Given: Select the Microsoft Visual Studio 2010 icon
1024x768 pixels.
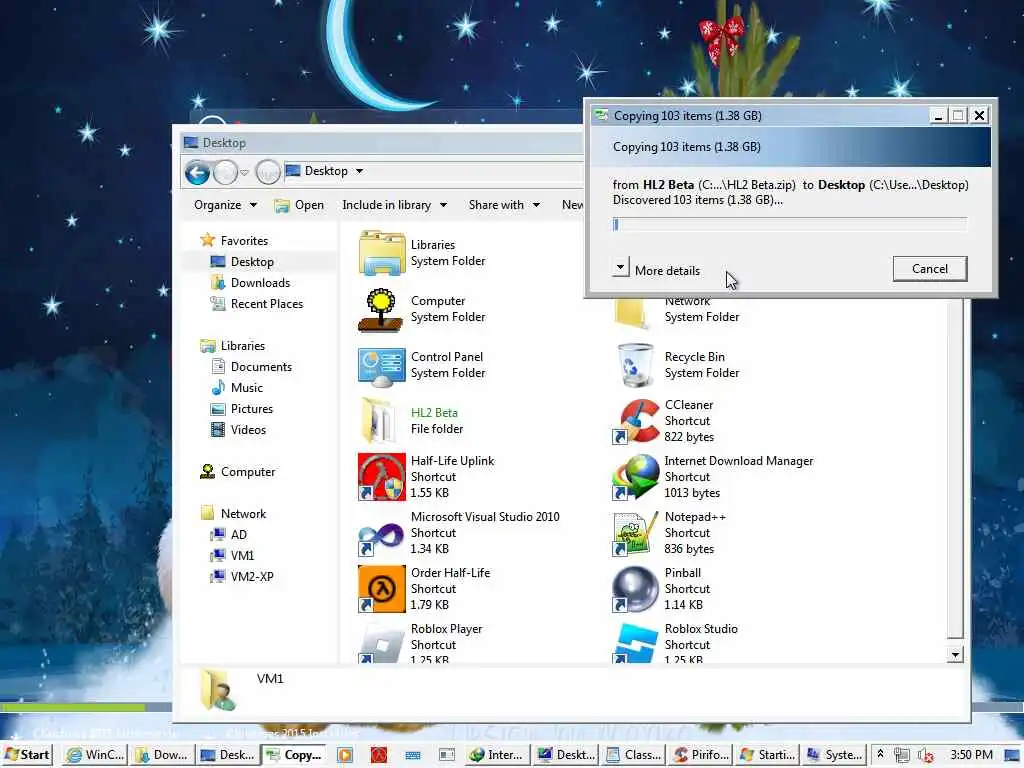Looking at the screenshot, I should [381, 534].
